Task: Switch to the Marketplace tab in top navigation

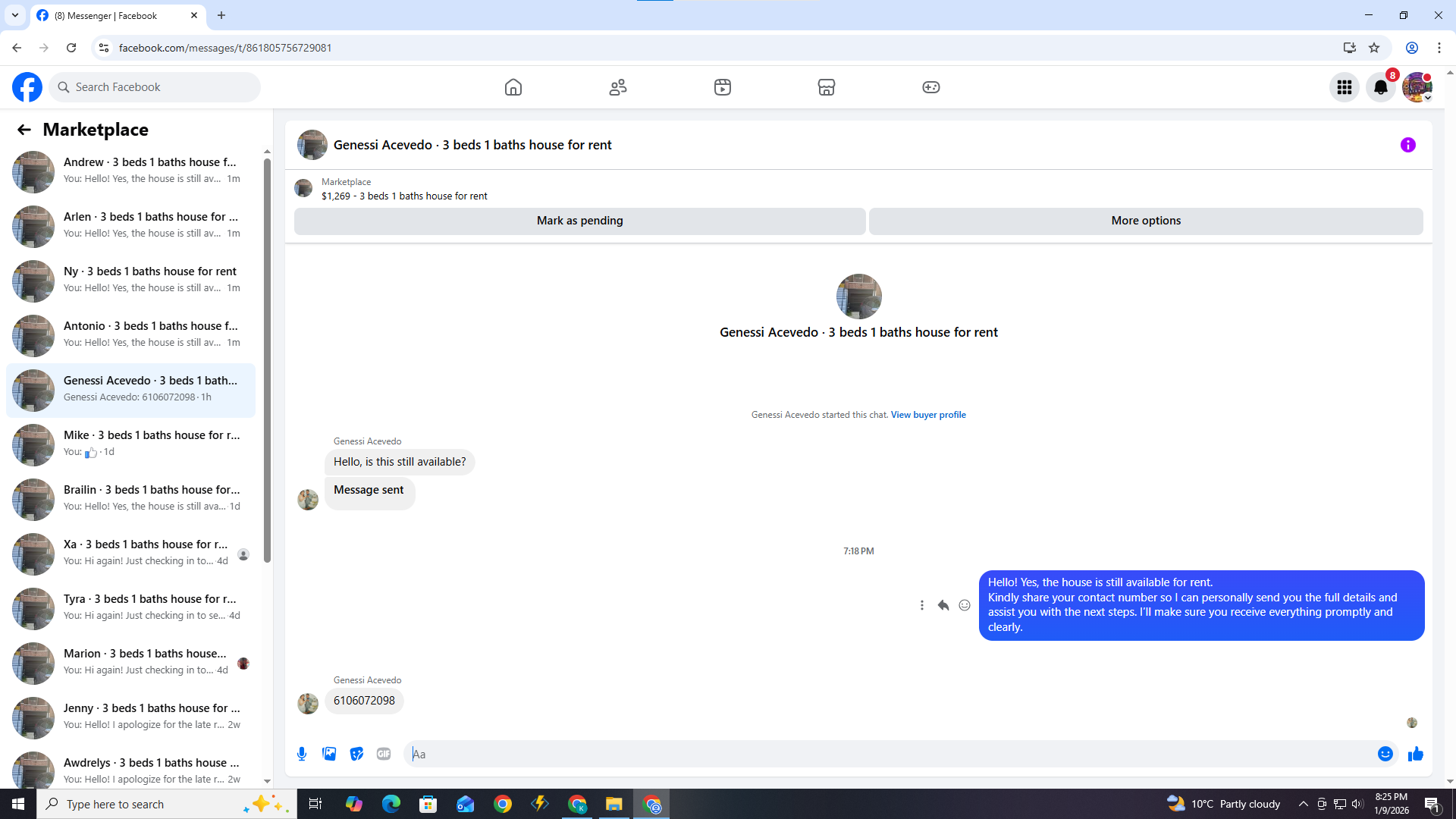Action: point(826,87)
